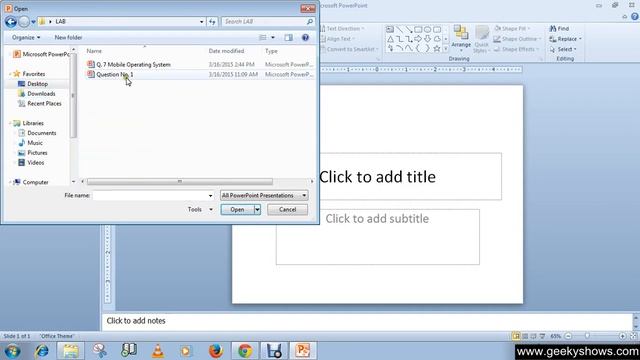Select Desktop in Favorites
This screenshot has width=640, height=360.
[x=38, y=84]
